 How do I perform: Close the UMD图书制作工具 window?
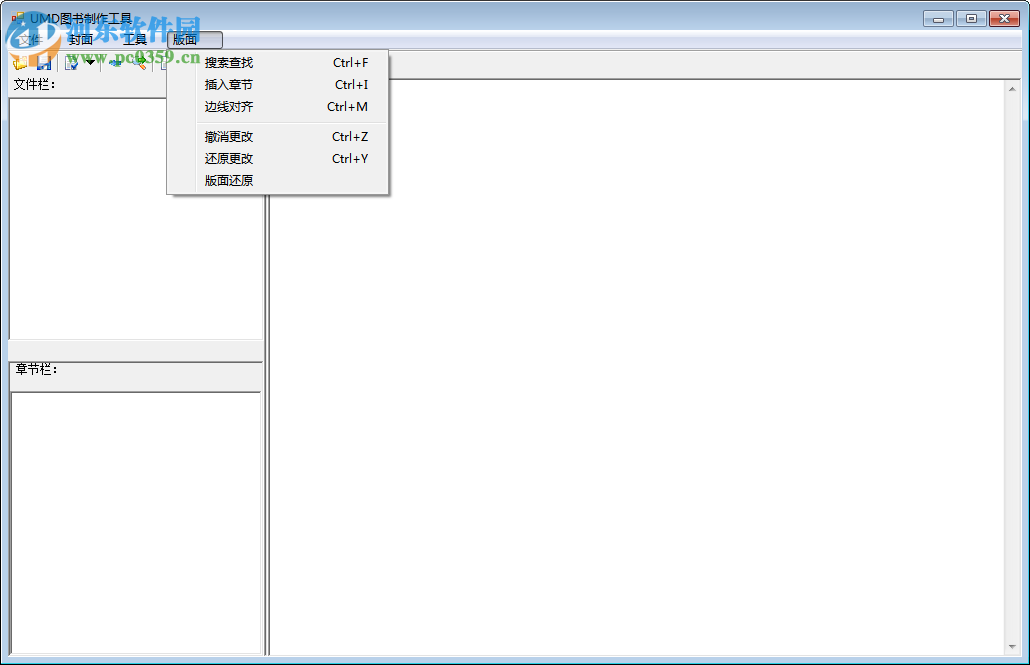pyautogui.click(x=1004, y=18)
